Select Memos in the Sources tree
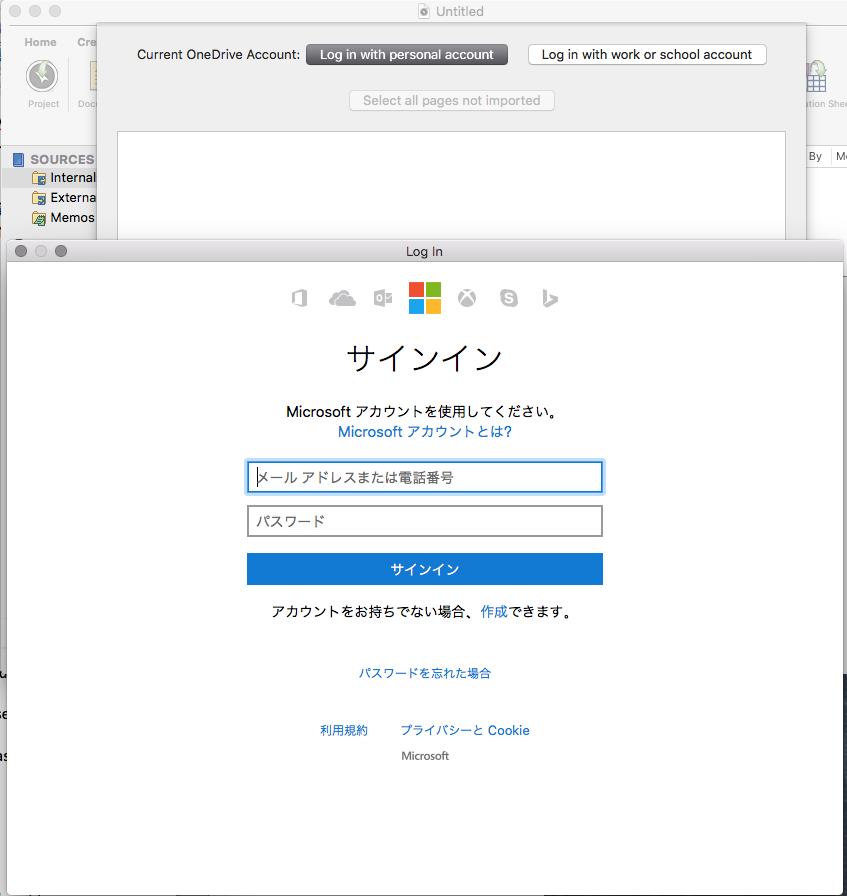 (x=72, y=218)
